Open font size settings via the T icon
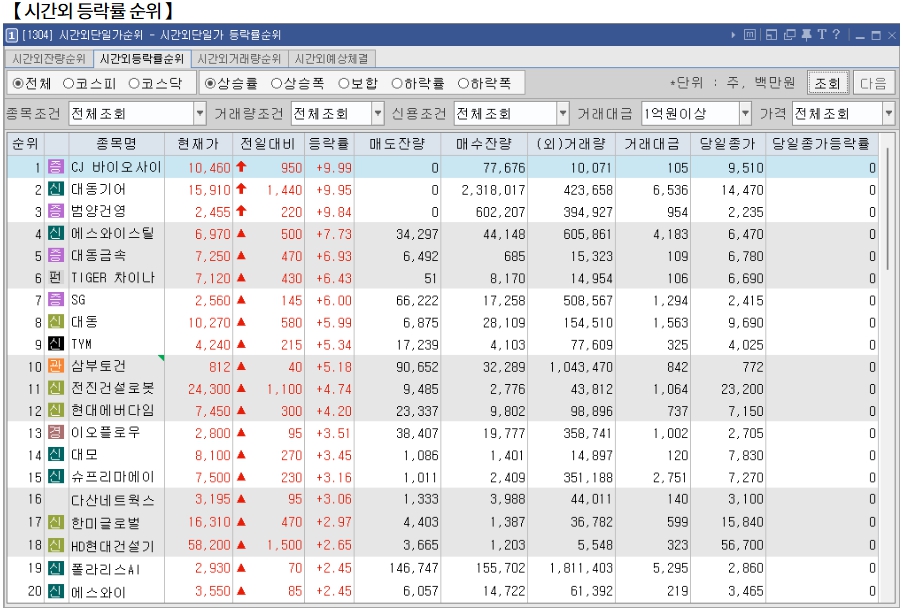This screenshot has height=611, width=903. (x=823, y=33)
